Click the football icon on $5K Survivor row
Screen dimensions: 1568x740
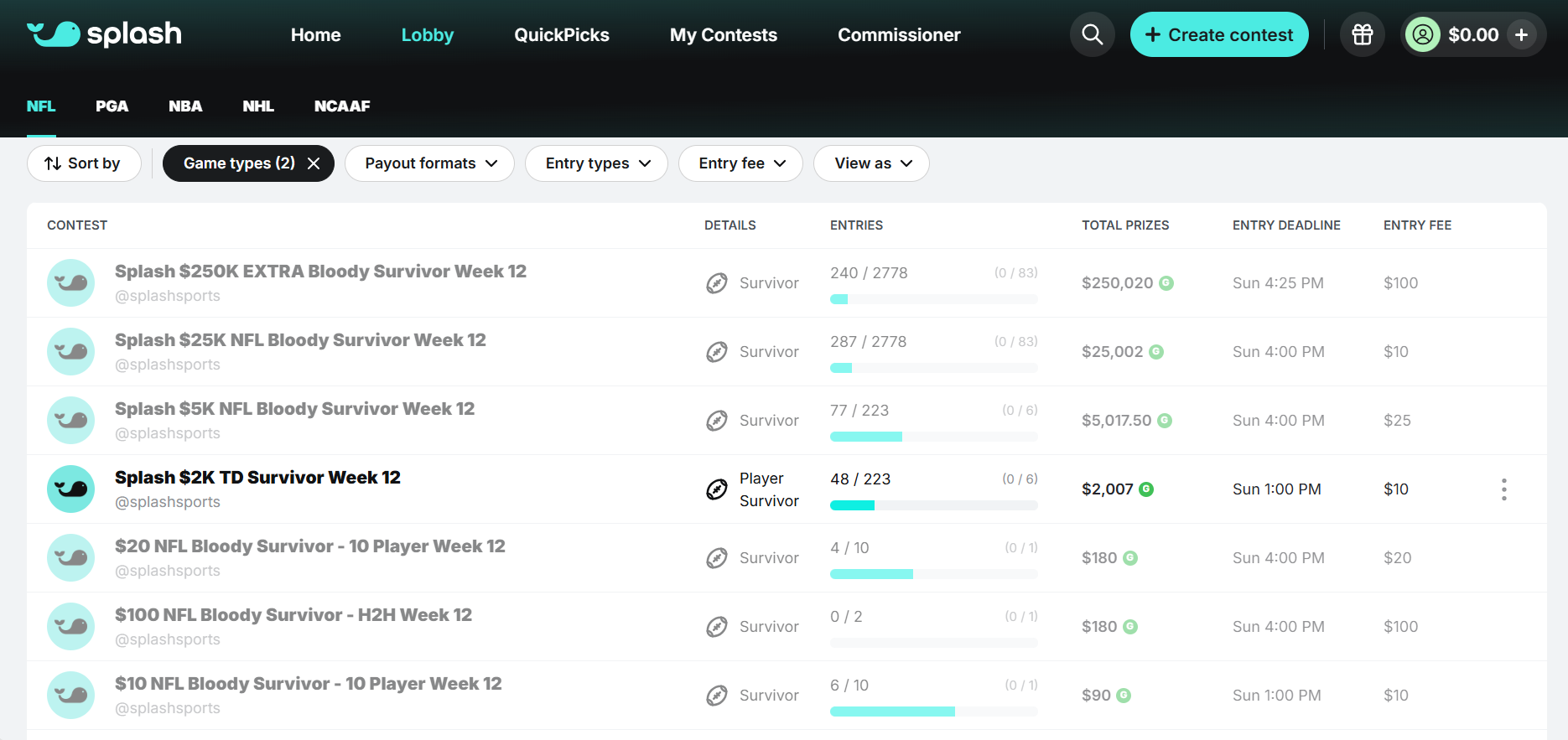[x=716, y=421]
